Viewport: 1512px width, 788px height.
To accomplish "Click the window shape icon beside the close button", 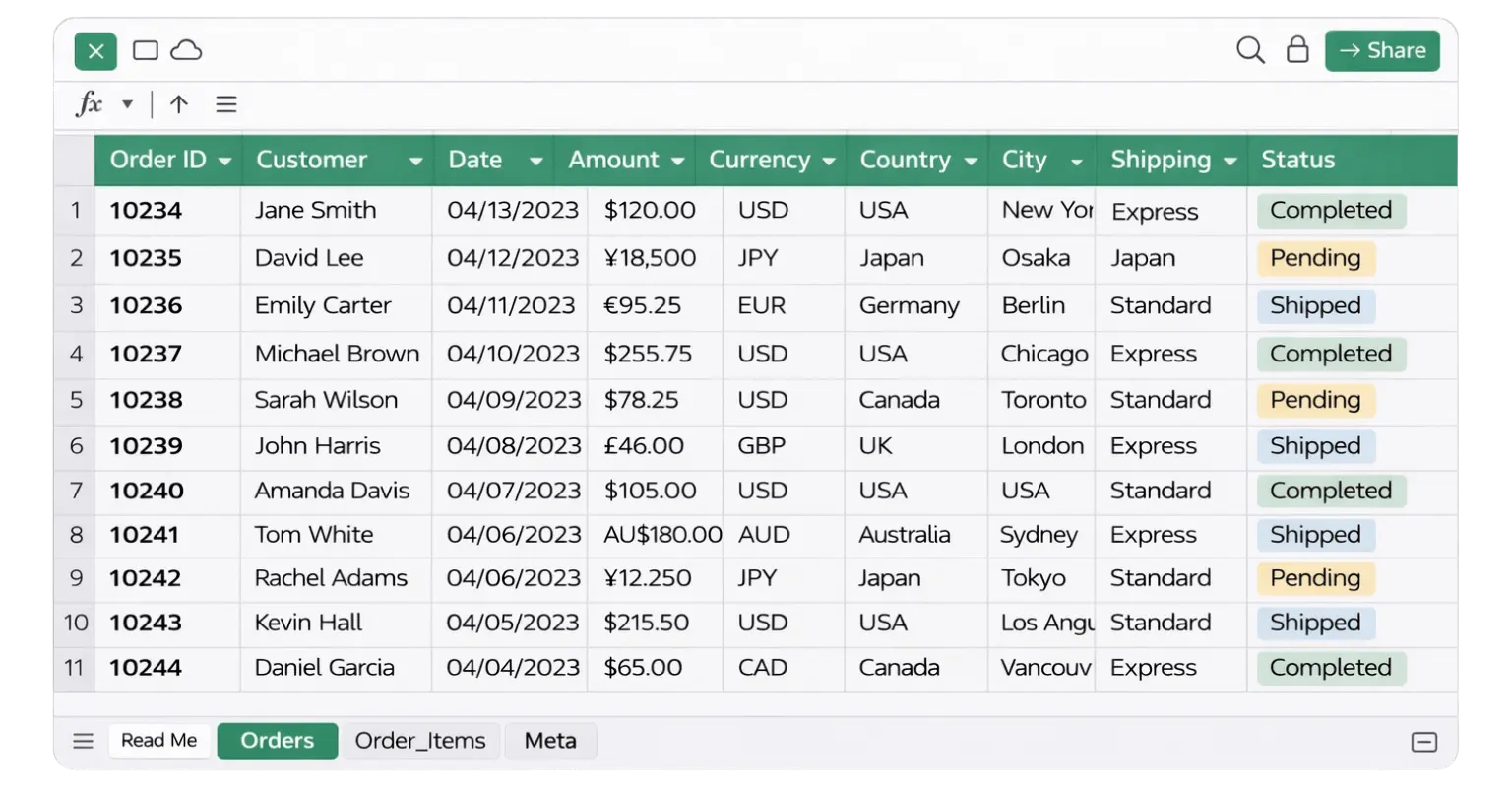I will coord(145,49).
